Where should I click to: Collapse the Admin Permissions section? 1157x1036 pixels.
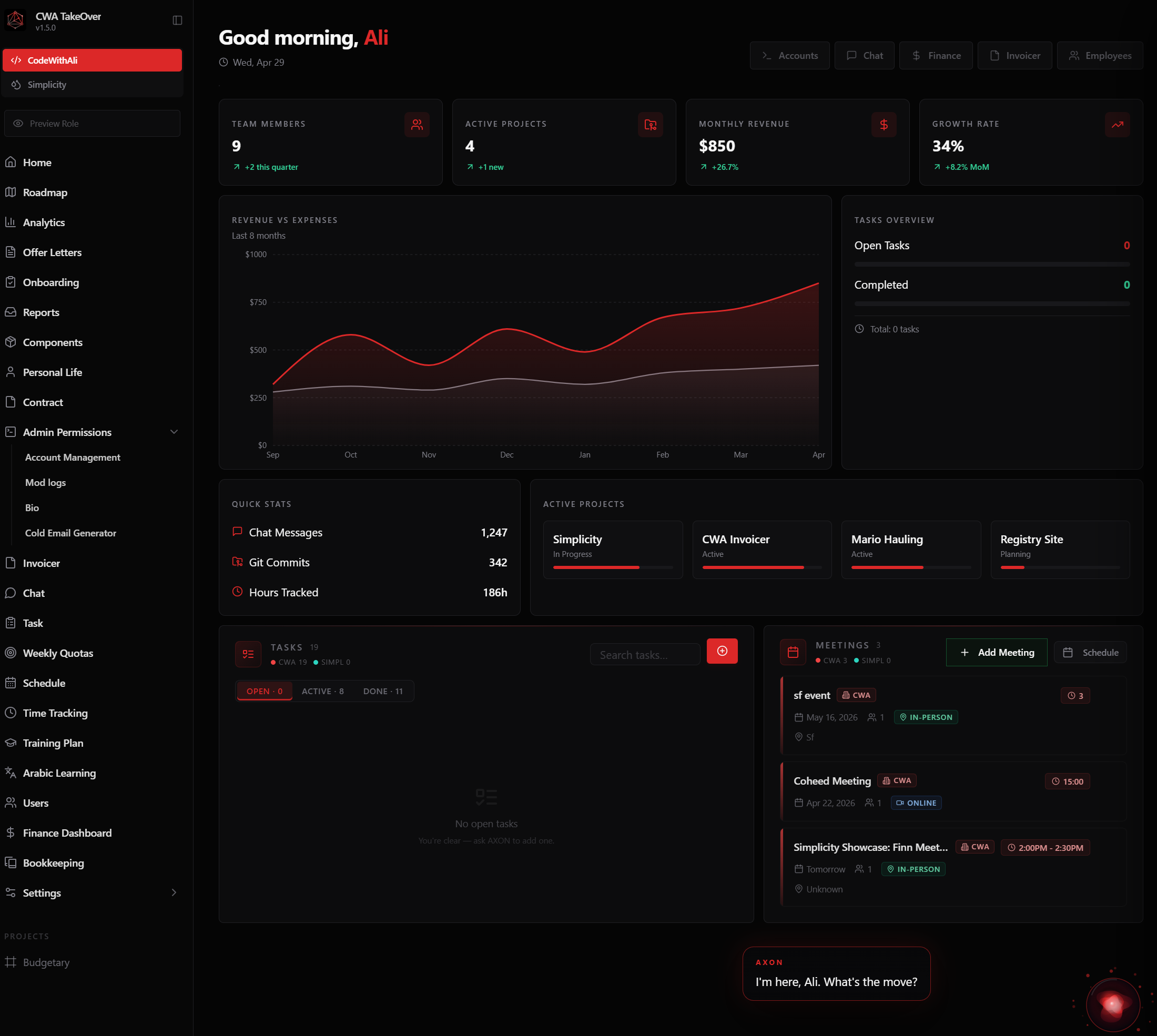pos(174,432)
